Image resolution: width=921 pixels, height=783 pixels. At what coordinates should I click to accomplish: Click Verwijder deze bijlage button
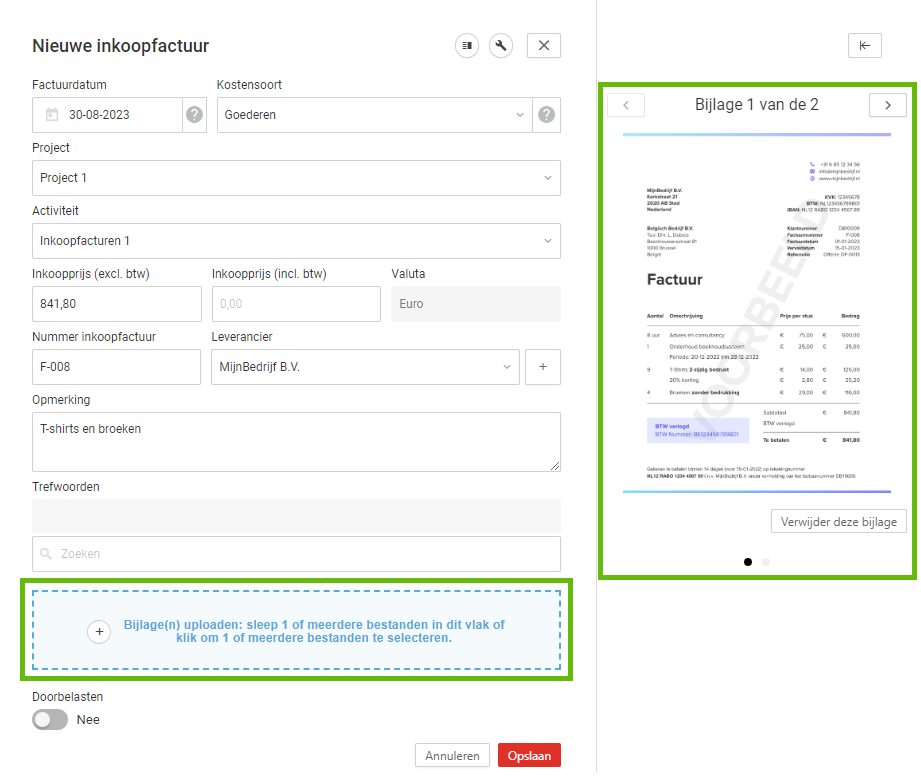coord(839,522)
